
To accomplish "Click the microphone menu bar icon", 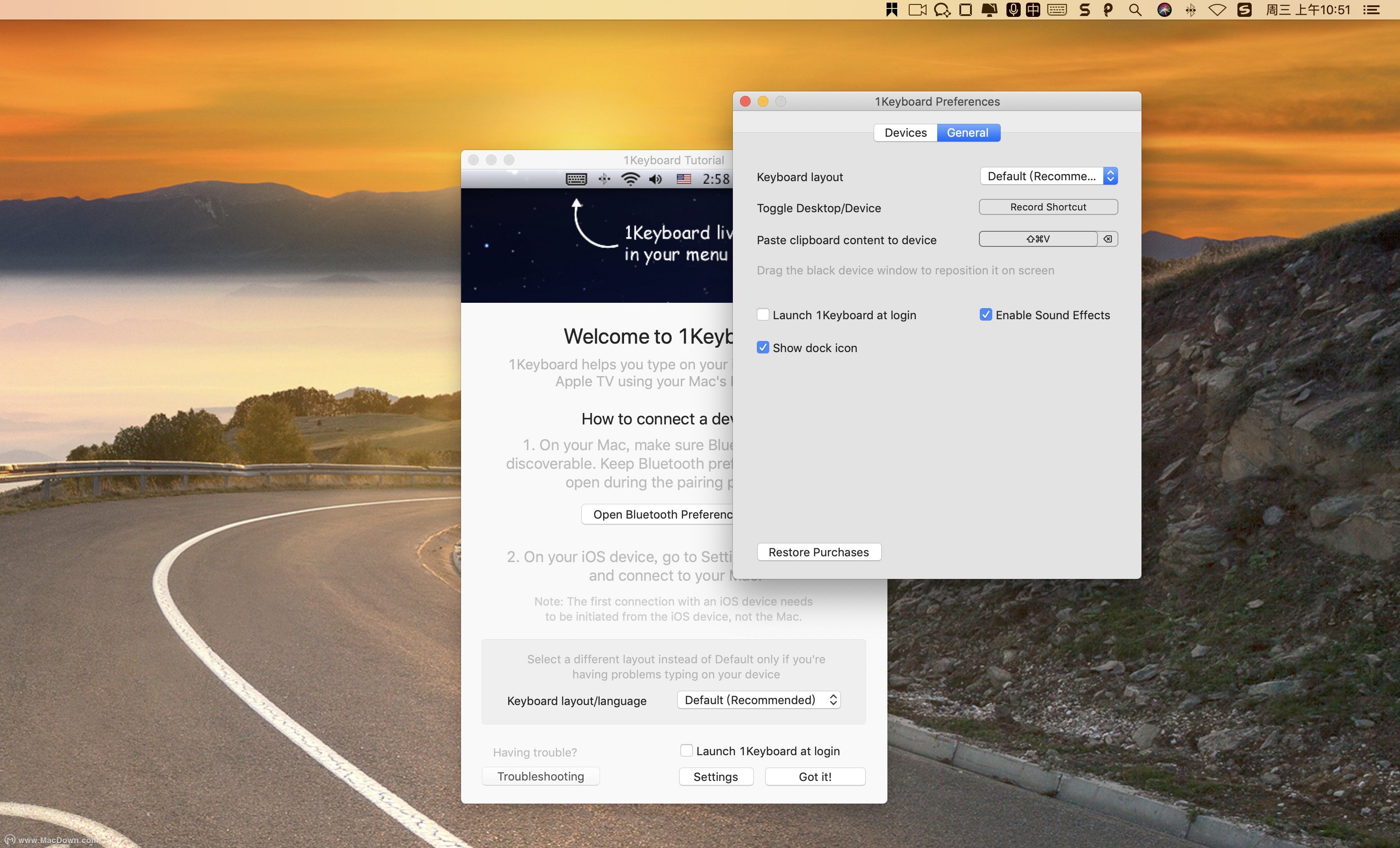I will pyautogui.click(x=1013, y=10).
